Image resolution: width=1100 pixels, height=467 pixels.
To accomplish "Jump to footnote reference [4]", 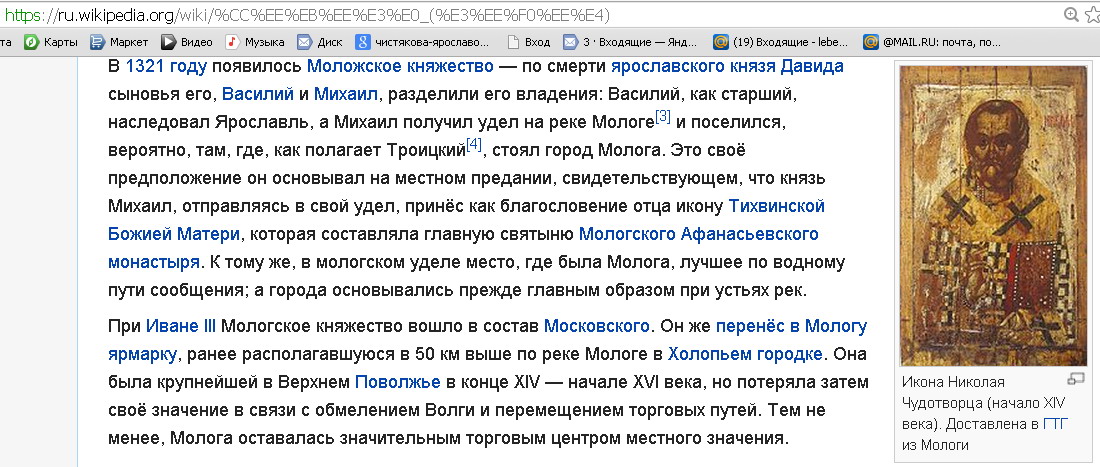I will click(474, 145).
